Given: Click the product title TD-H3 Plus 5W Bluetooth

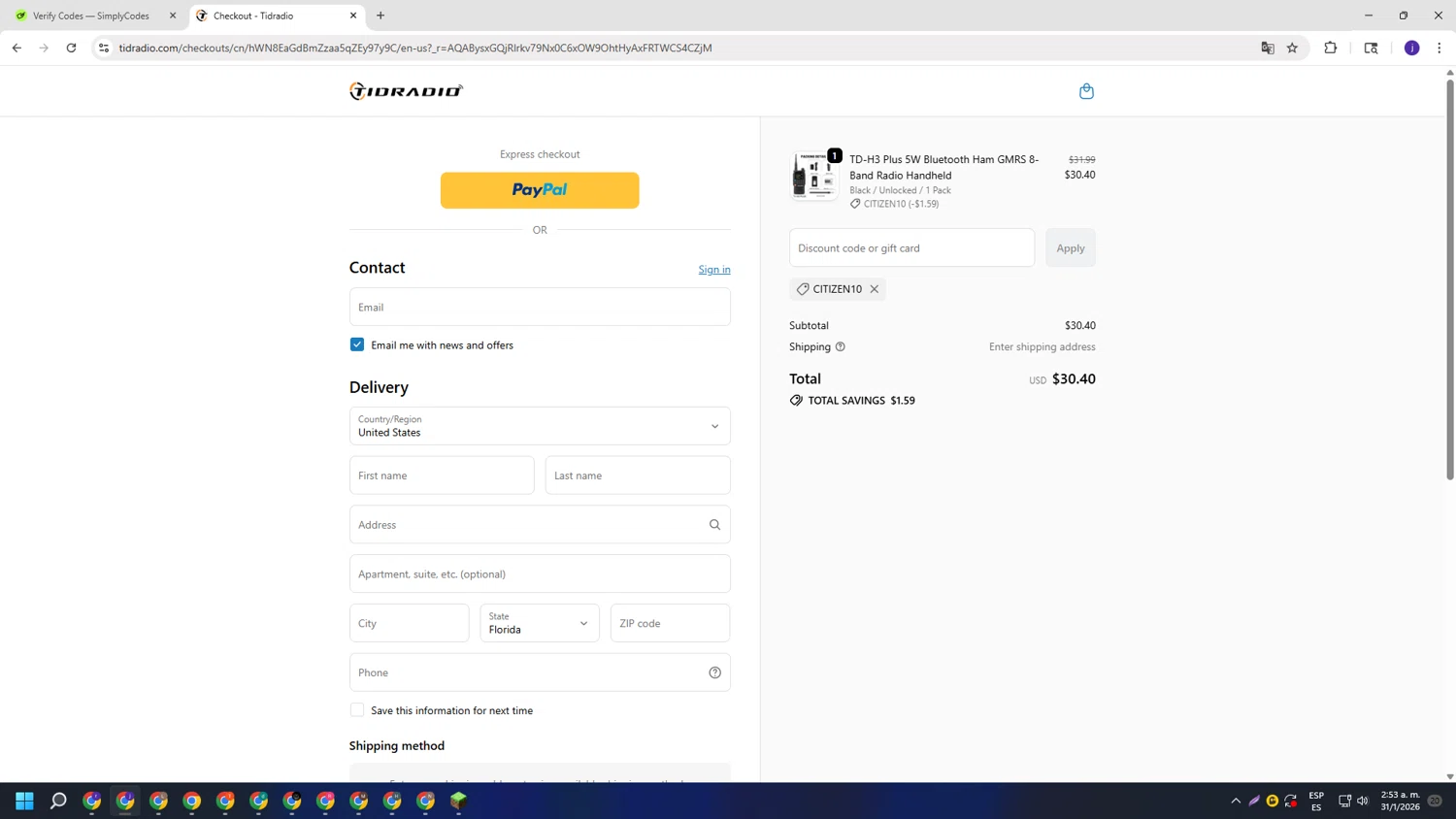Looking at the screenshot, I should point(943,167).
